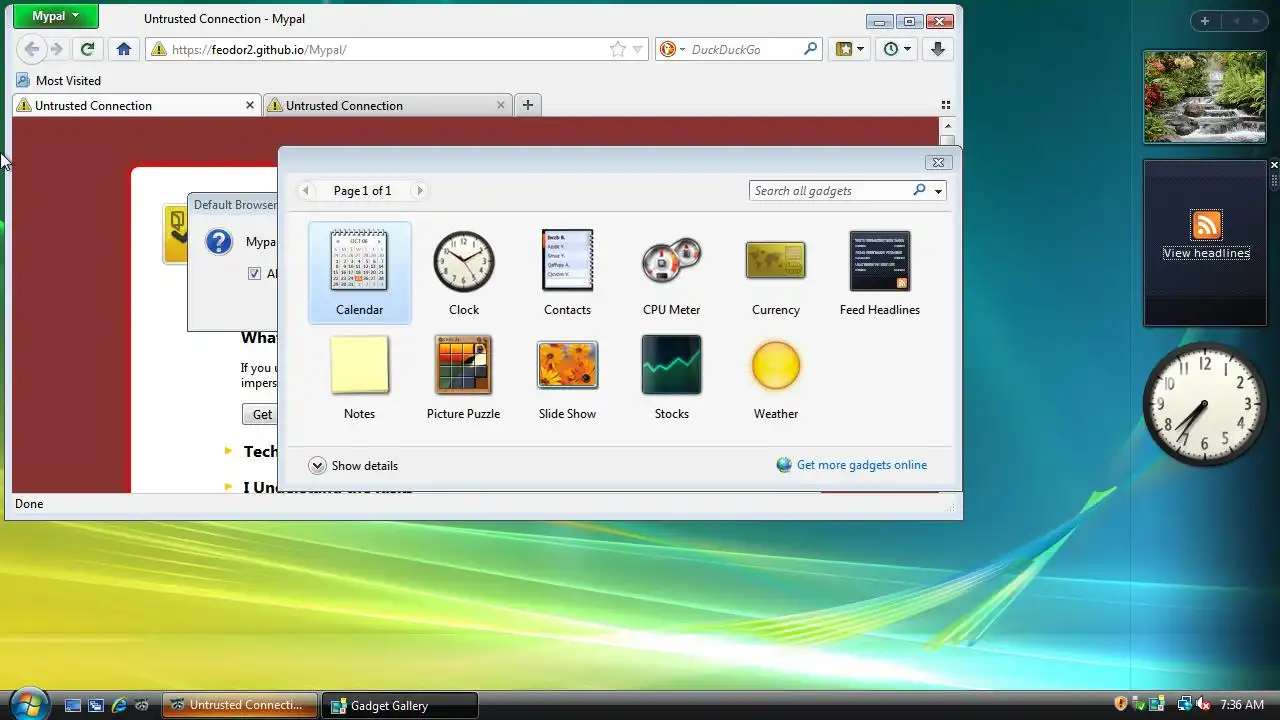Reload the page in Mypal
Image resolution: width=1280 pixels, height=720 pixels.
tap(87, 49)
